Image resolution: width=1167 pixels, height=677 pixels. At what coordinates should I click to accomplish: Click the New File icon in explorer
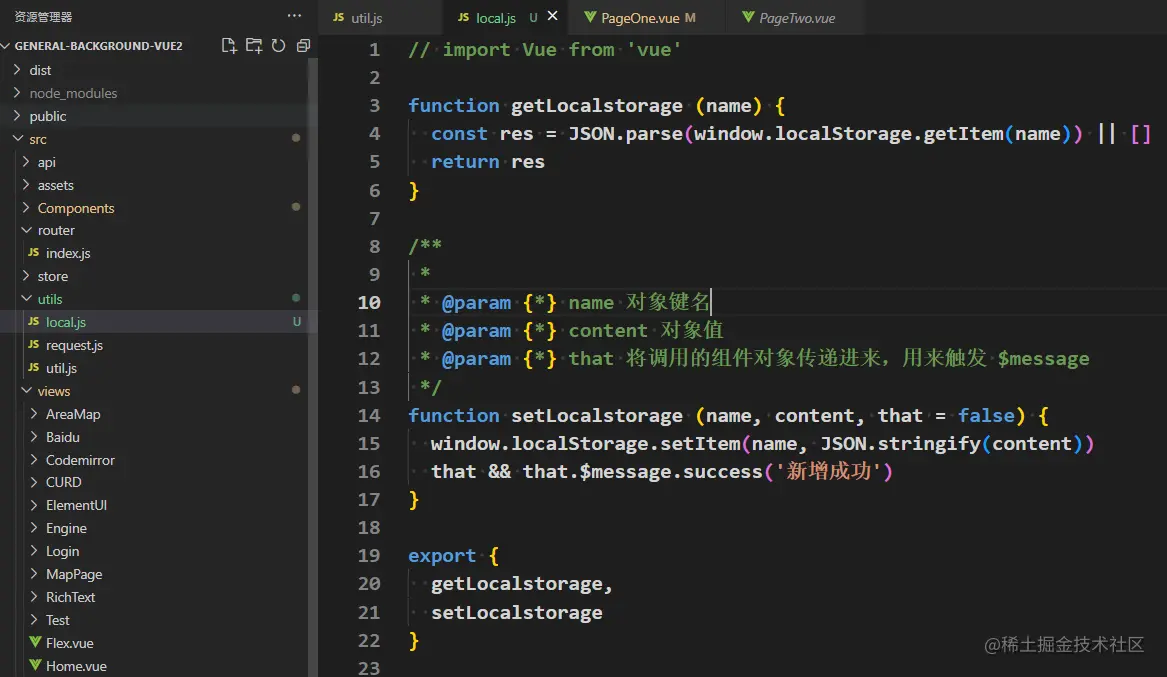point(230,46)
